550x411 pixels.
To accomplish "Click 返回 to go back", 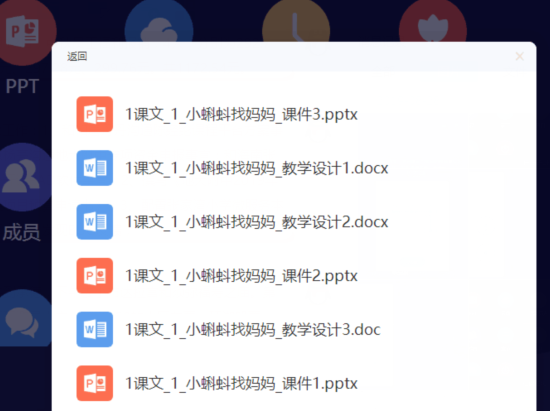I will pos(77,56).
